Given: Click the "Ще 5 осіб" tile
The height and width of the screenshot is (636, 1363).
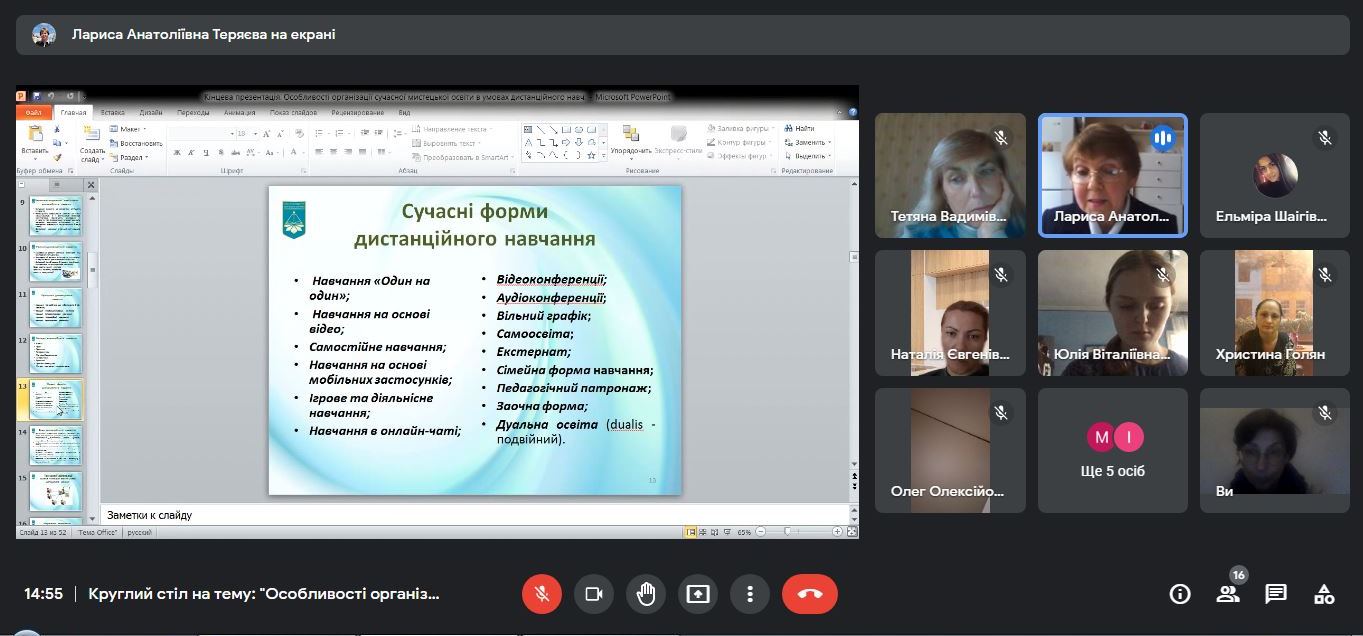Looking at the screenshot, I should 1112,451.
